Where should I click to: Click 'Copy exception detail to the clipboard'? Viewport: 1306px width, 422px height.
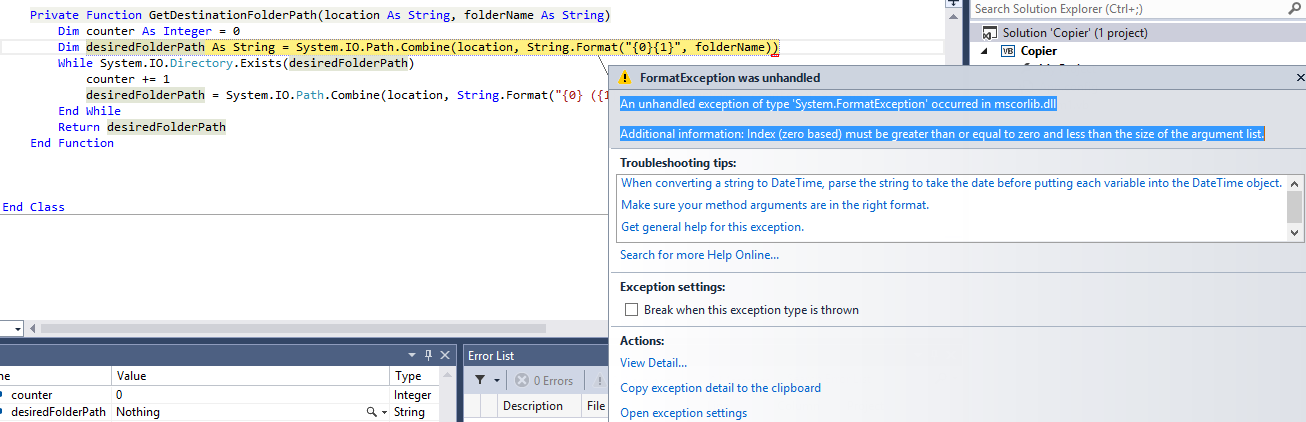coord(720,388)
